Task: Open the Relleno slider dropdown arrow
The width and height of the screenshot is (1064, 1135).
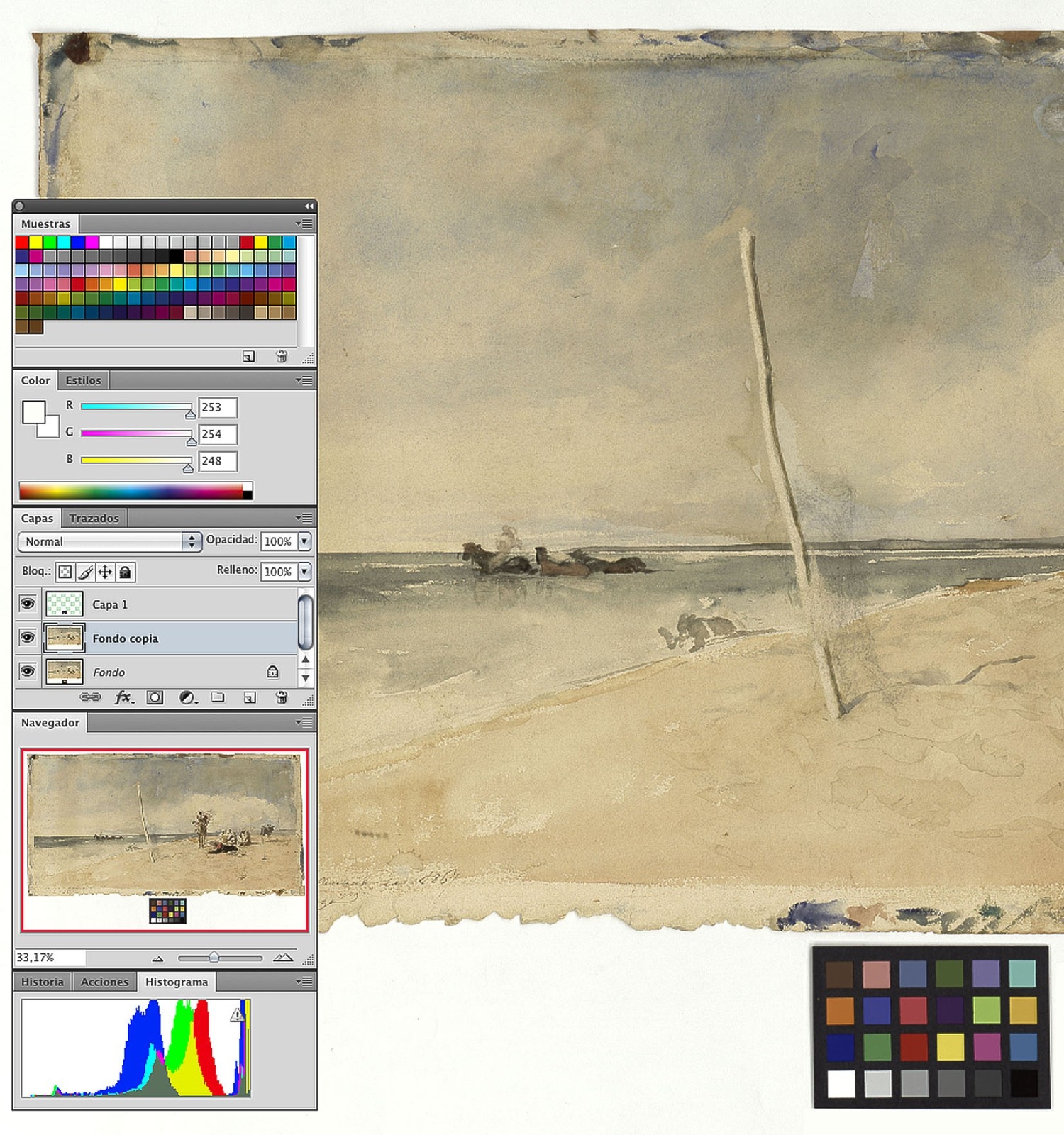Action: (304, 571)
